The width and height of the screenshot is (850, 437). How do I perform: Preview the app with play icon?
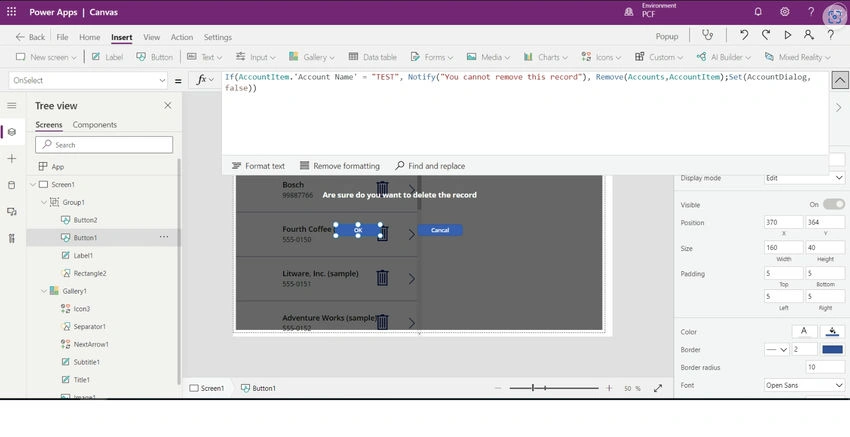[787, 35]
